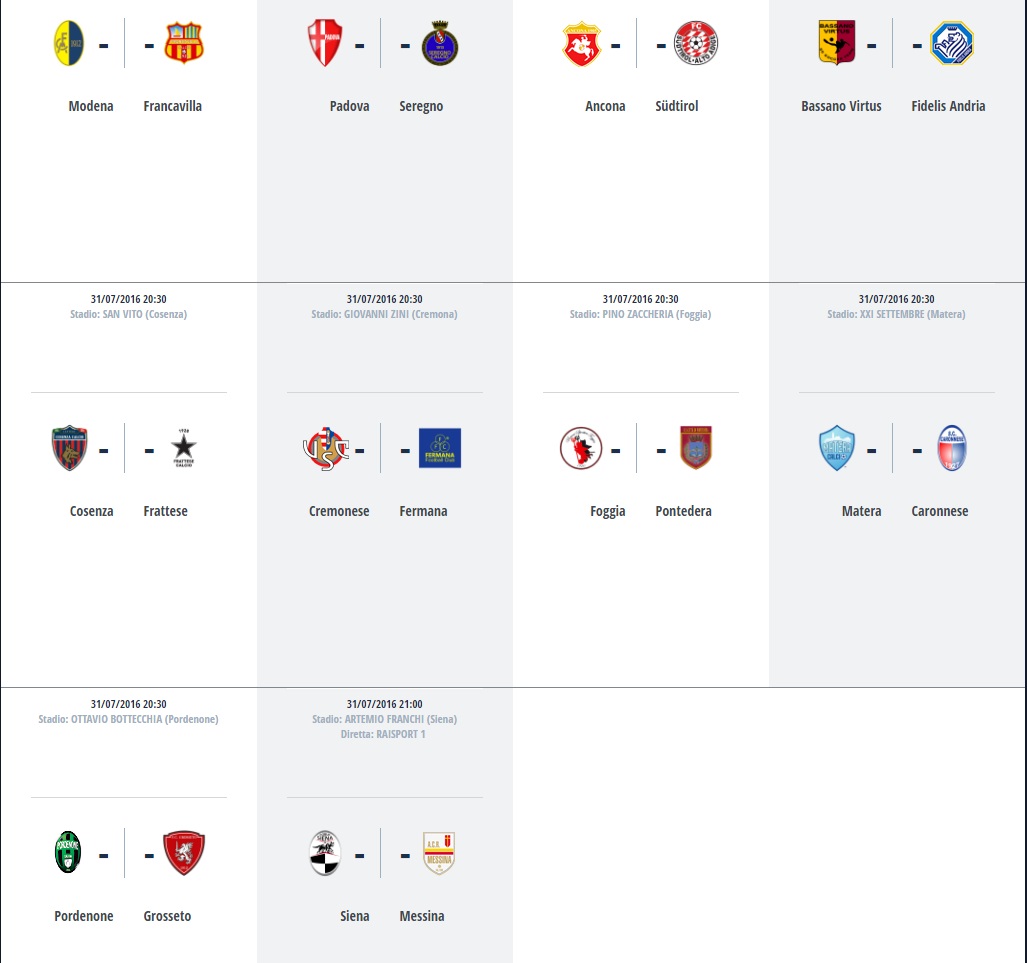Open the Cosenza team crest
The height and width of the screenshot is (963, 1027).
69,448
